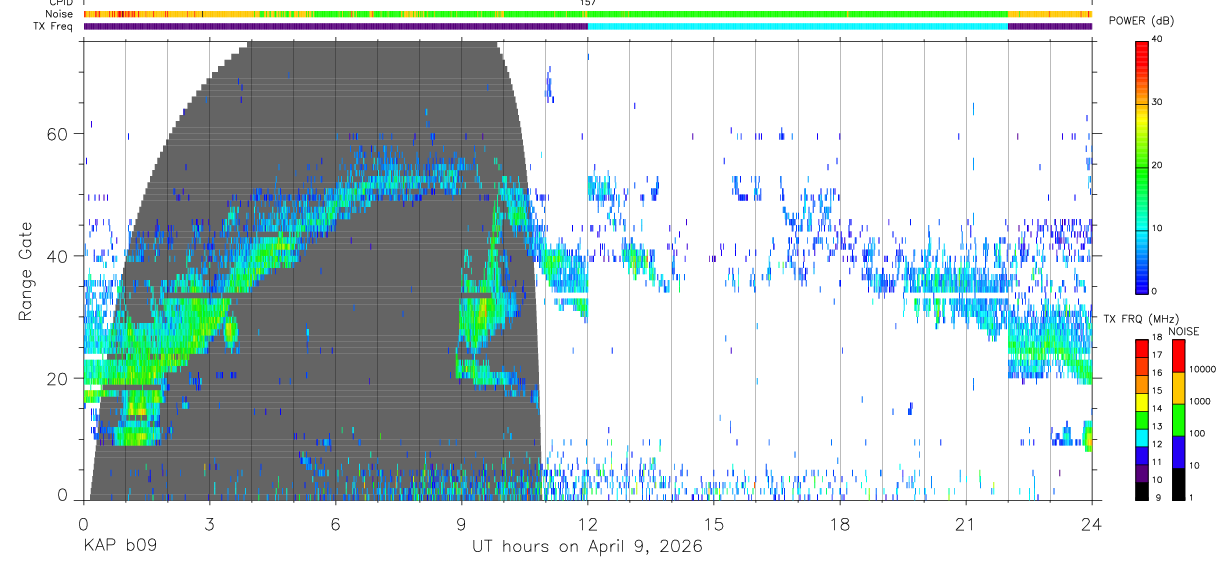Click the '40' tick on POWER color bar
Image resolution: width=1228 pixels, height=567 pixels.
1158,39
